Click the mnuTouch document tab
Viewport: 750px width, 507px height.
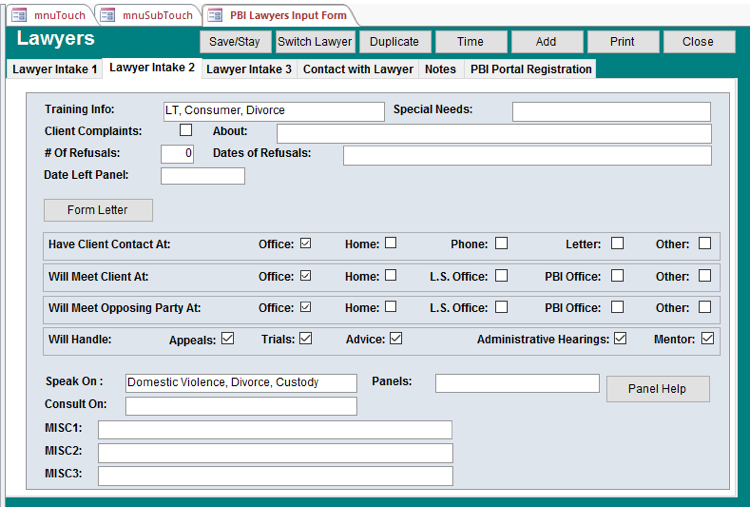50,15
